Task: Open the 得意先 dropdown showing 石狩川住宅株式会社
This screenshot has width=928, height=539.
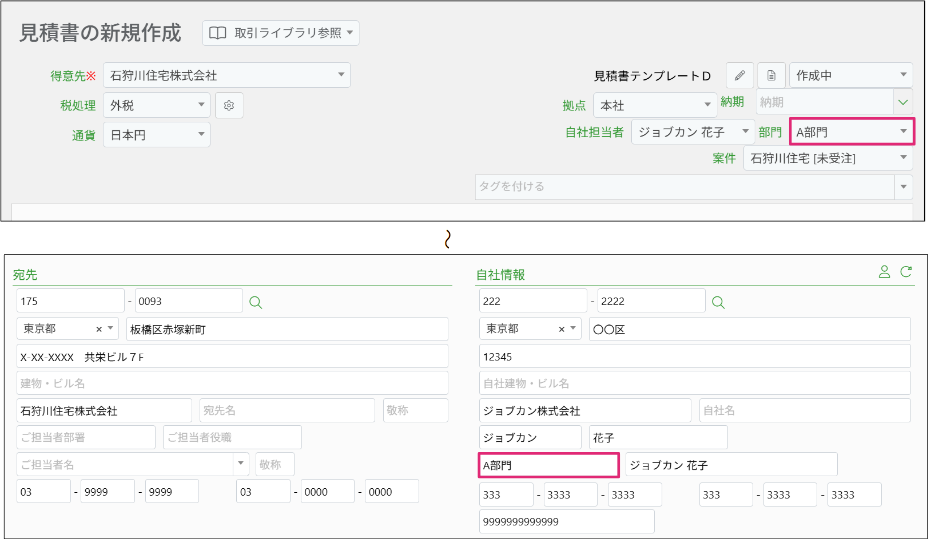Action: (227, 75)
